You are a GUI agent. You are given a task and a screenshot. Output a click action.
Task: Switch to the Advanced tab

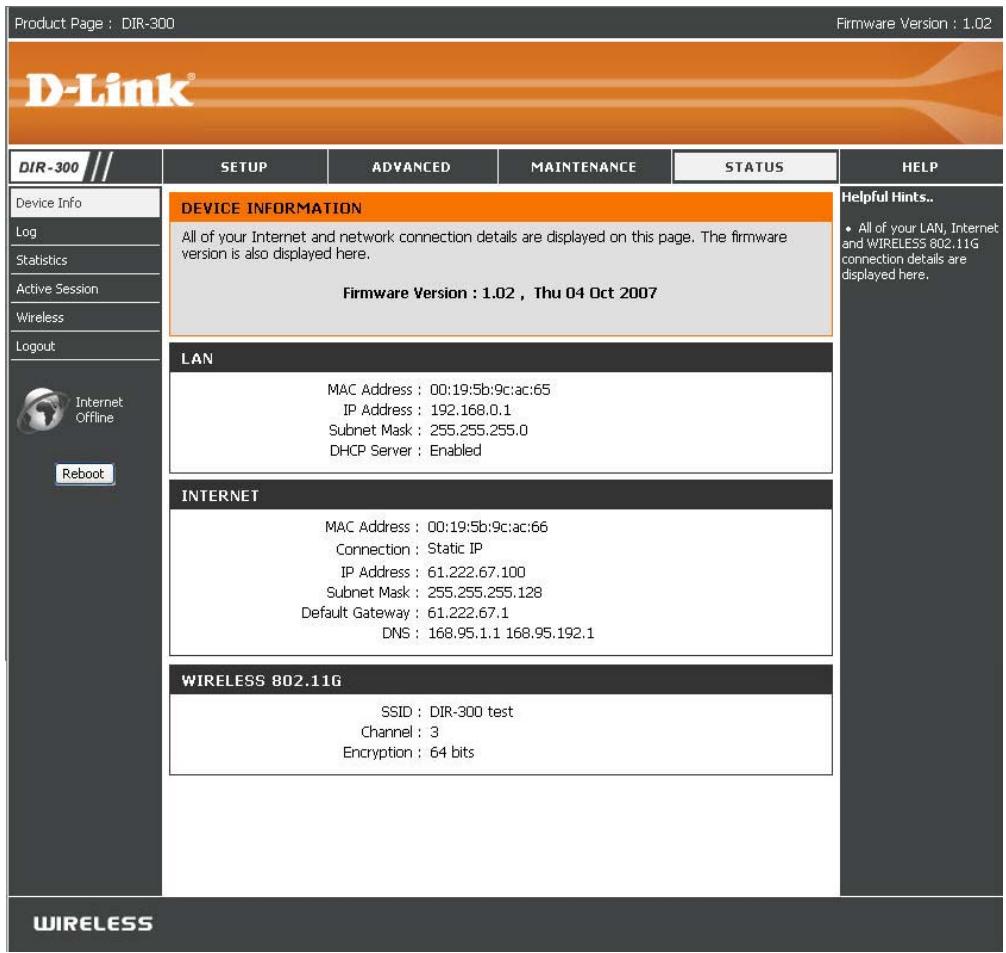click(x=411, y=167)
